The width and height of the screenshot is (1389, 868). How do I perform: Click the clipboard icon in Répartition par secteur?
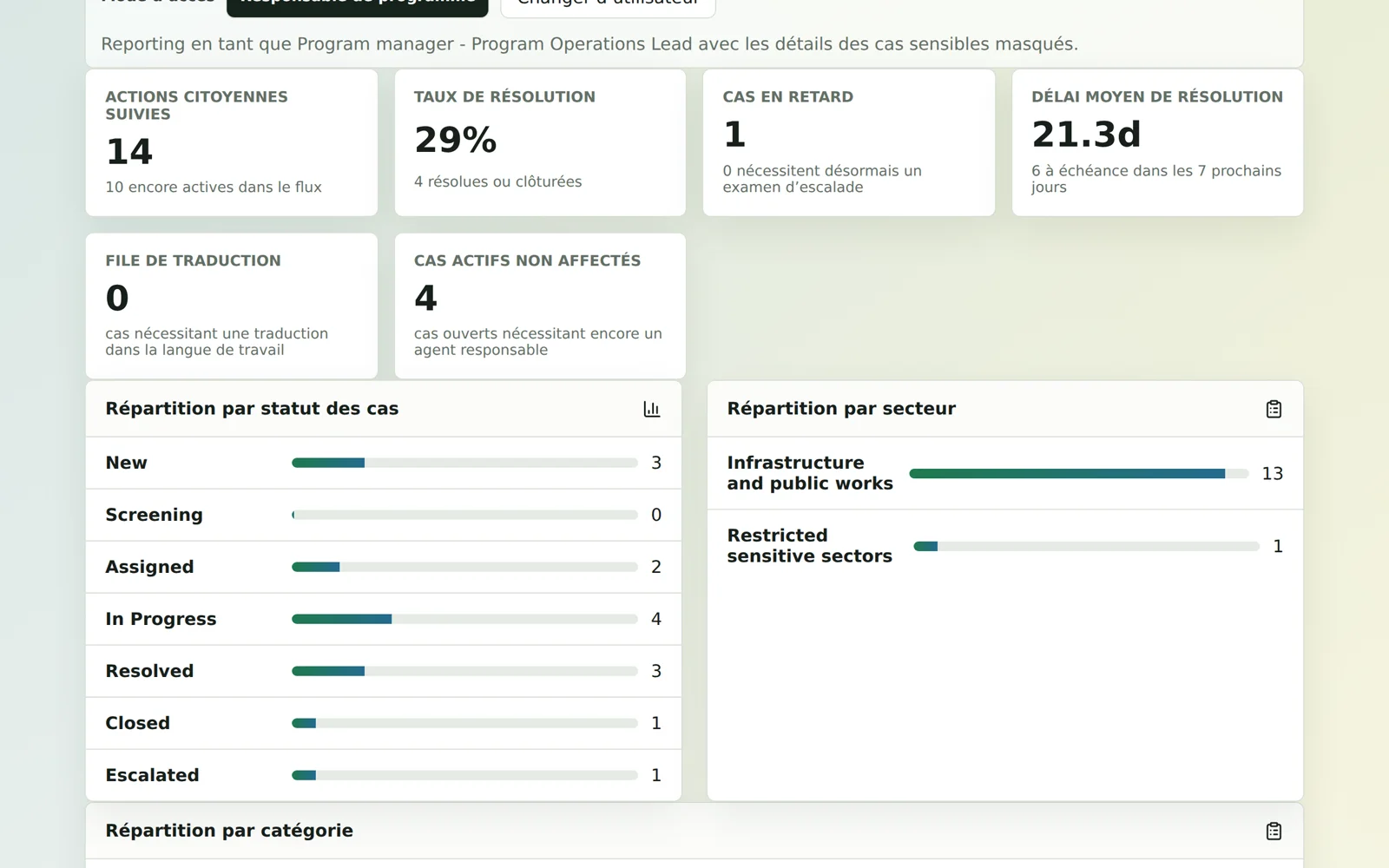click(x=1274, y=409)
